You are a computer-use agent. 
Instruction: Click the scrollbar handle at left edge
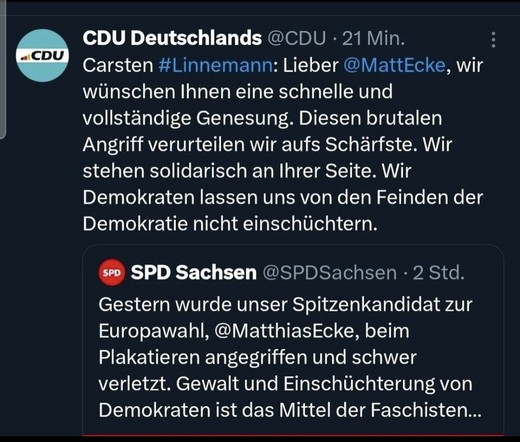pos(3,68)
